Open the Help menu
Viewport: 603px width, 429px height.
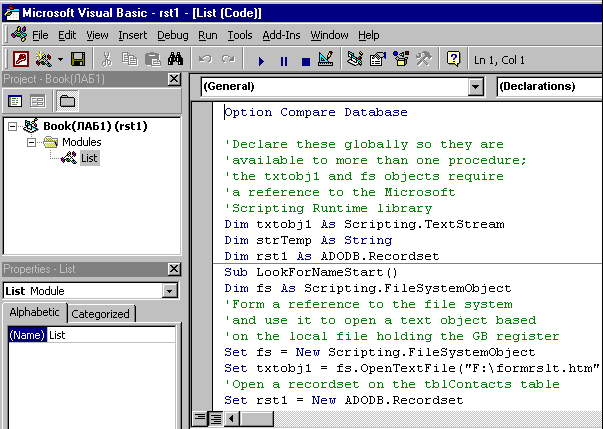click(x=368, y=35)
